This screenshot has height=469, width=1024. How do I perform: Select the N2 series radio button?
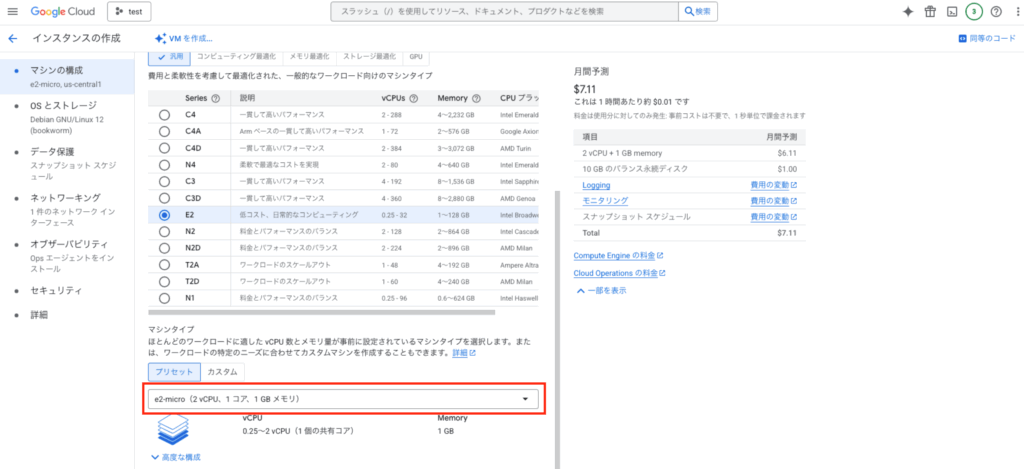(164, 232)
